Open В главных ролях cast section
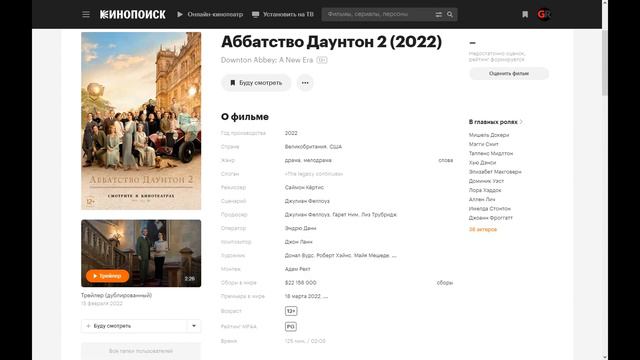This screenshot has width=640, height=360. coord(496,122)
